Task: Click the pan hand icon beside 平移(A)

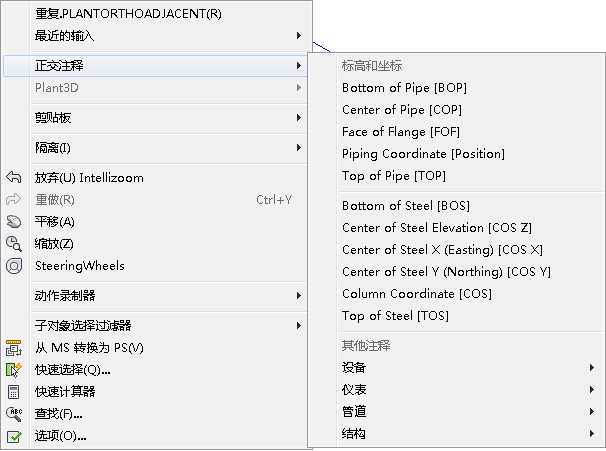Action: click(x=14, y=221)
